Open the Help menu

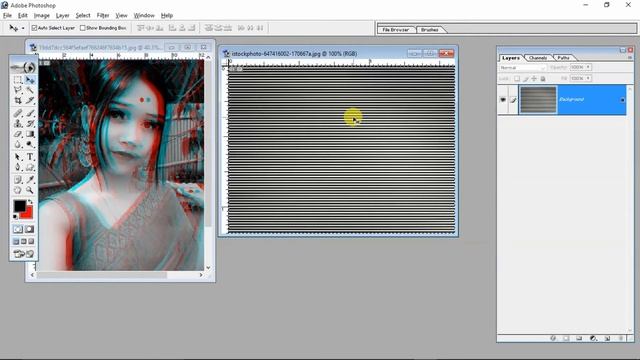tap(167, 16)
